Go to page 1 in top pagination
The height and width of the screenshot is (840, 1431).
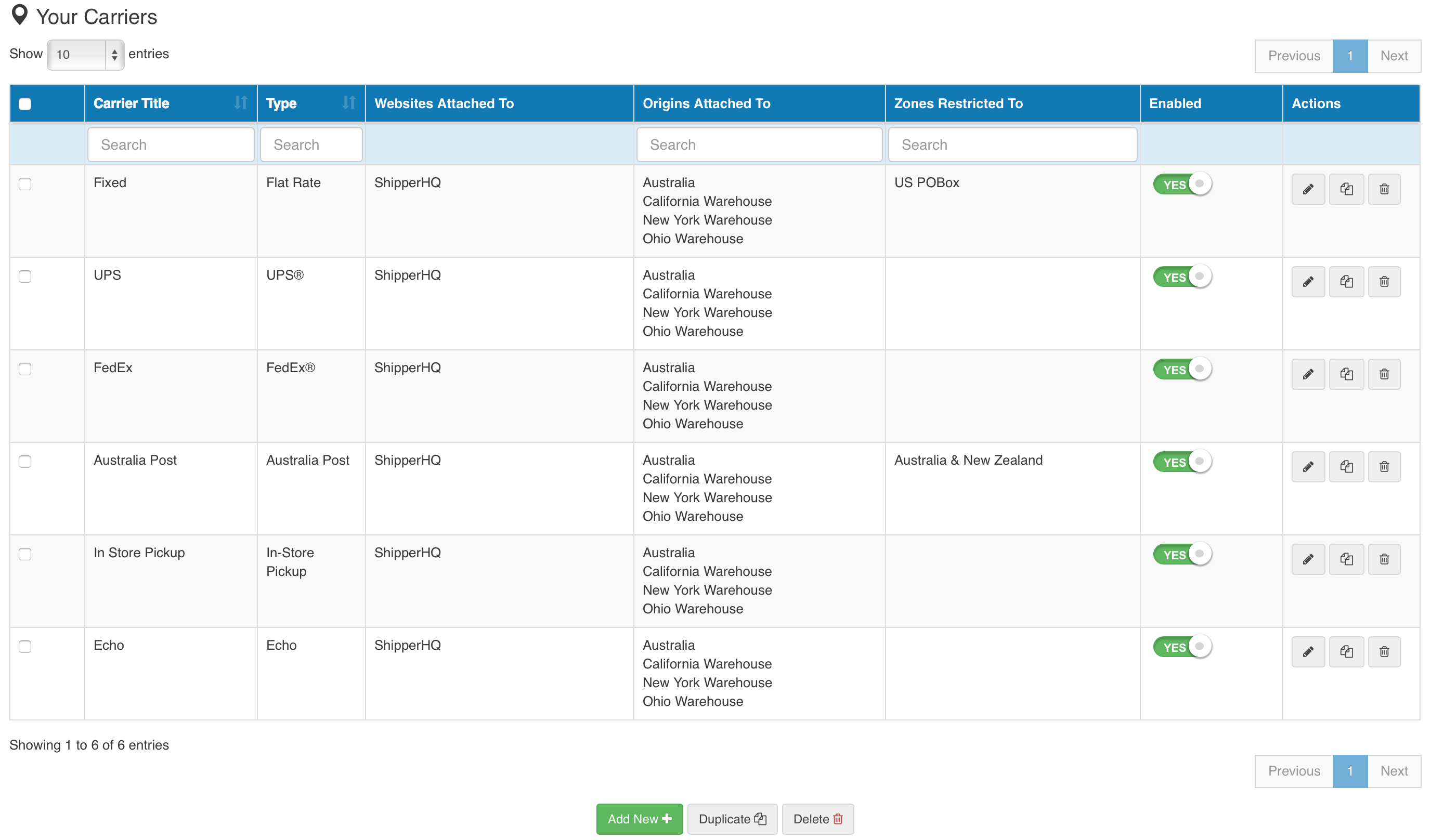pyautogui.click(x=1350, y=56)
